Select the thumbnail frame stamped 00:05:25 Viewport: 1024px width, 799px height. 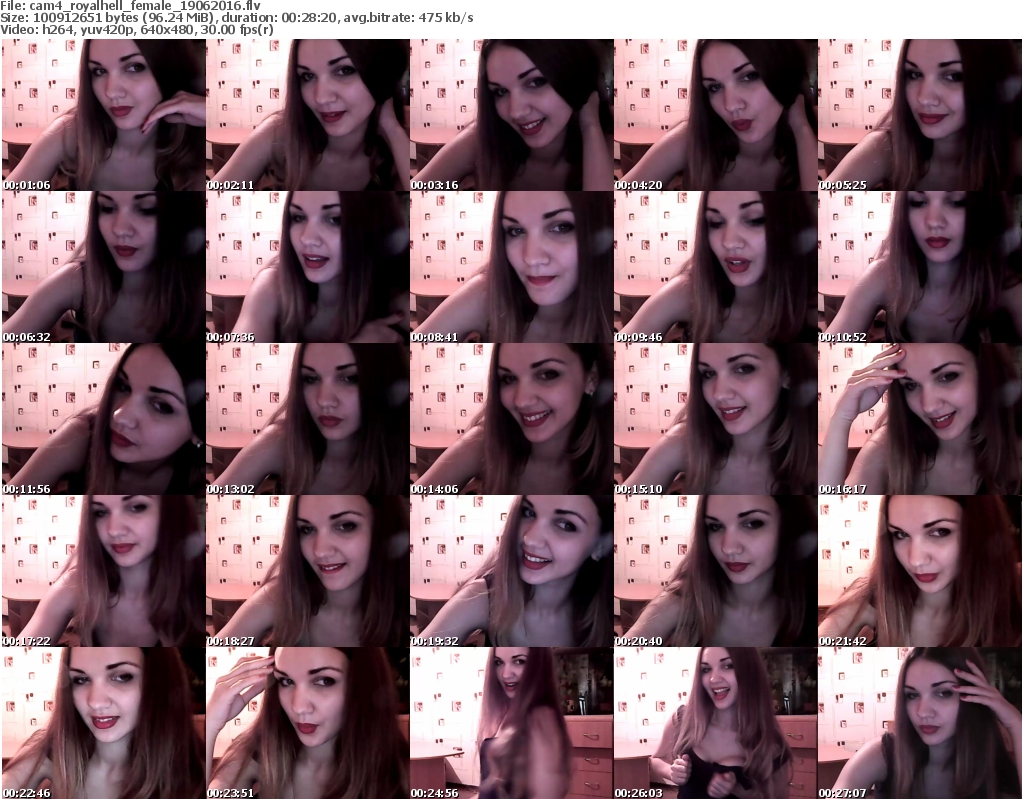coord(920,115)
